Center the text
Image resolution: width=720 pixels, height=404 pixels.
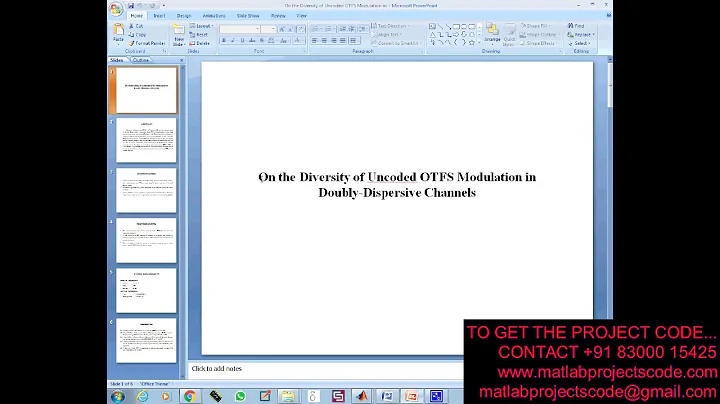click(324, 40)
